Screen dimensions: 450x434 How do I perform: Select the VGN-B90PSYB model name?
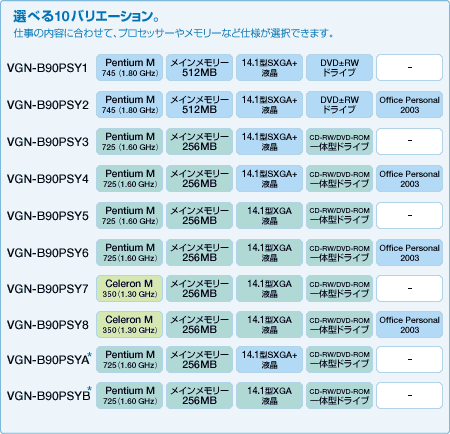[49, 395]
